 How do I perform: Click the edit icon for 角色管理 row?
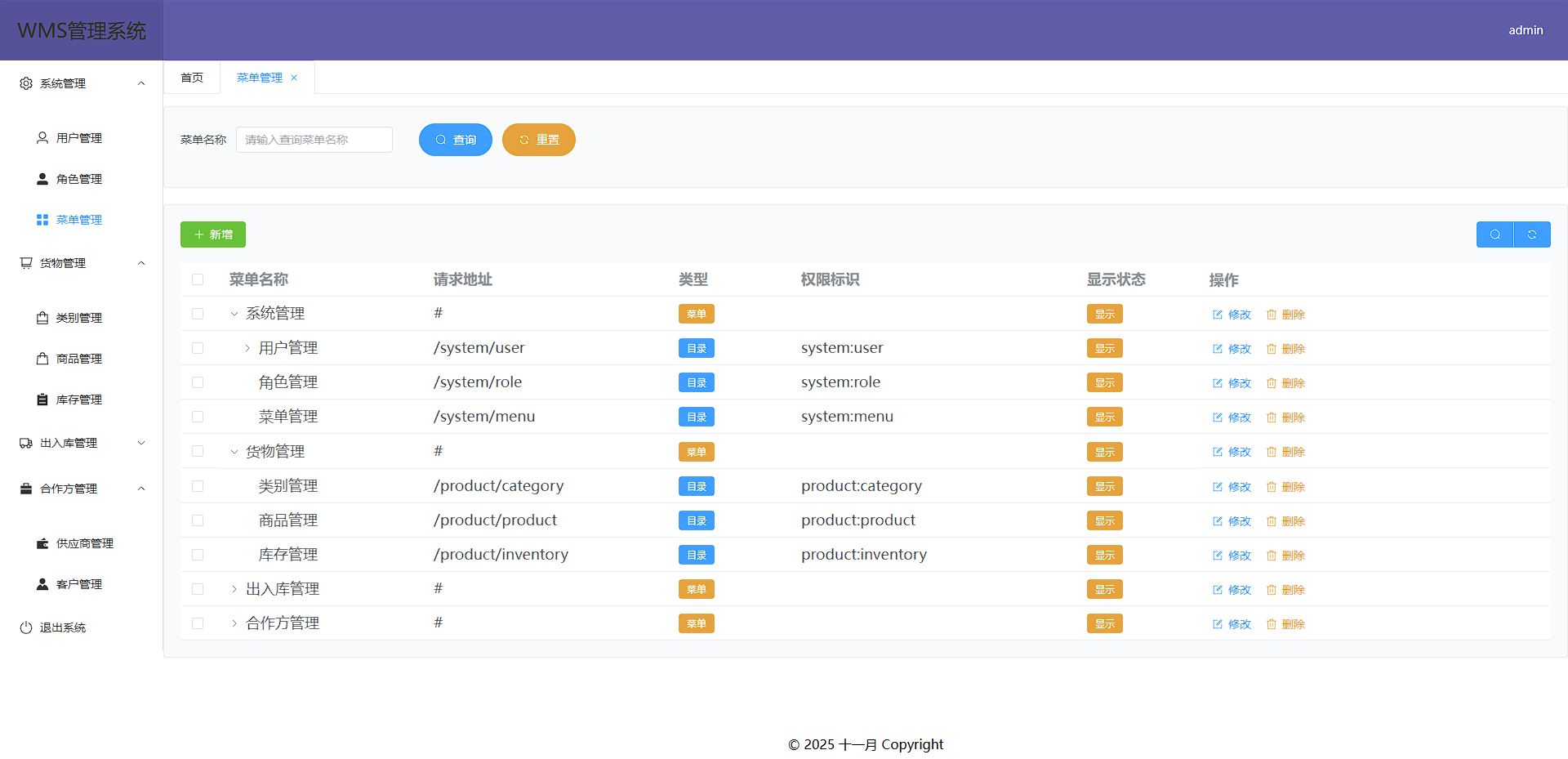click(1218, 383)
